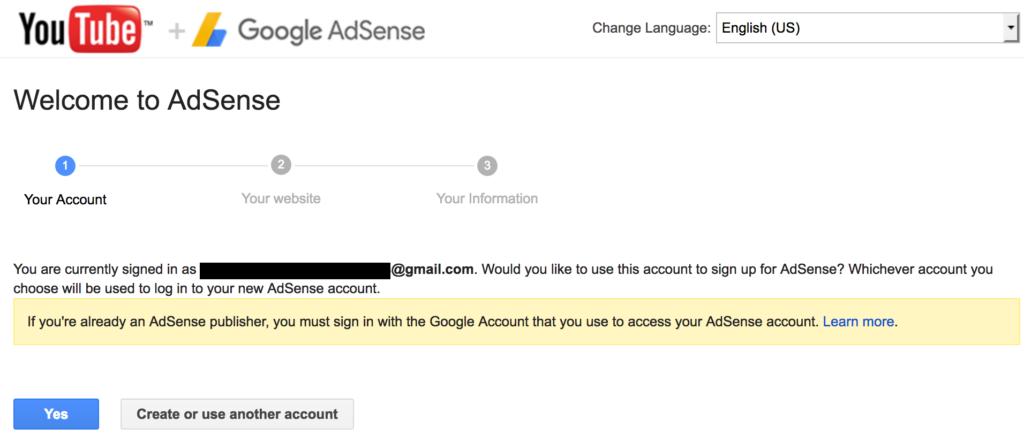This screenshot has height=436, width=1024.
Task: Go to the Your Information step label
Action: coord(487,198)
